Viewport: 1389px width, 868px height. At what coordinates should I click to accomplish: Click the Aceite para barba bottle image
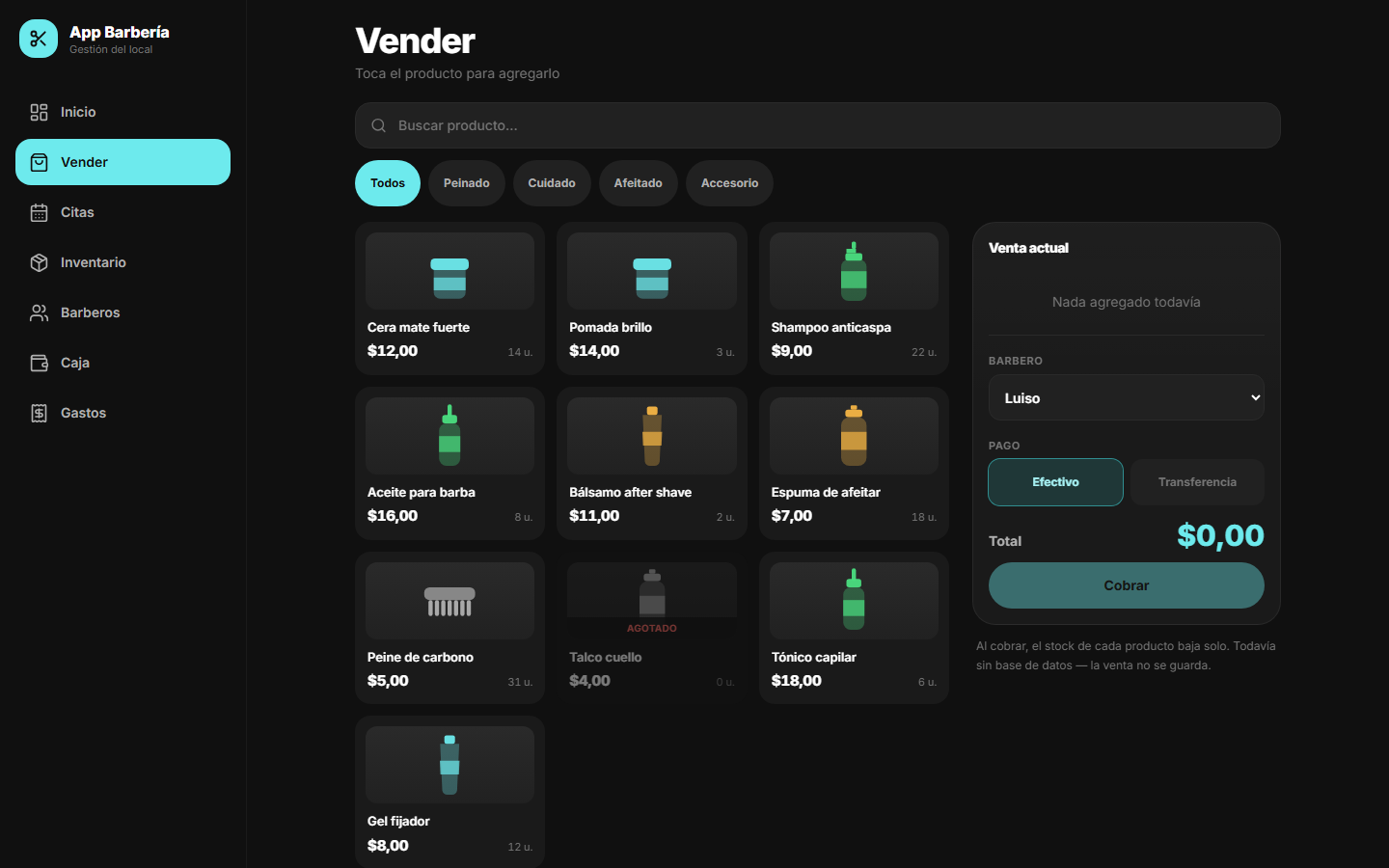[x=449, y=436]
